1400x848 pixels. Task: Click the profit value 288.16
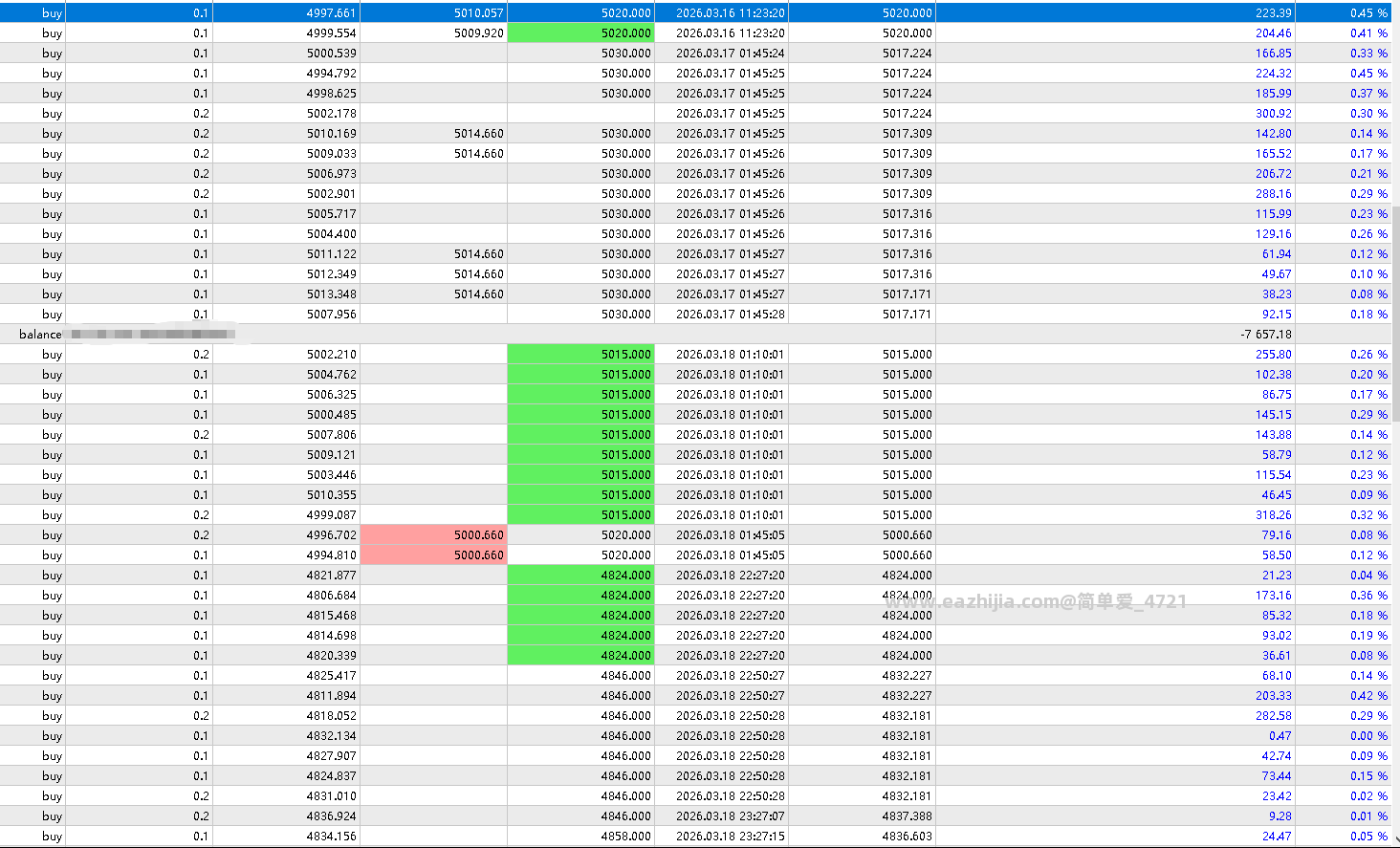[1273, 194]
